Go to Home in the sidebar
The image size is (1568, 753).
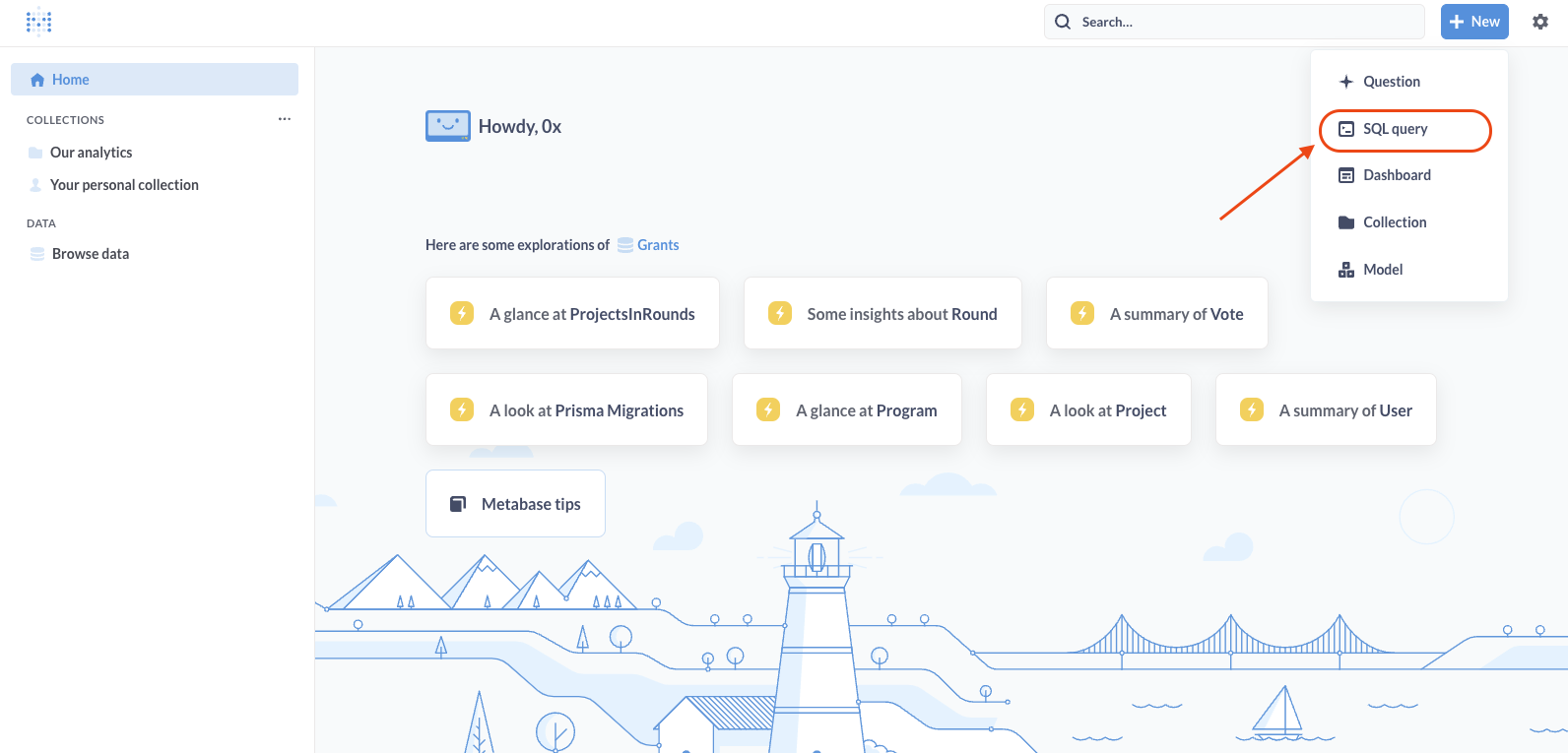[155, 80]
